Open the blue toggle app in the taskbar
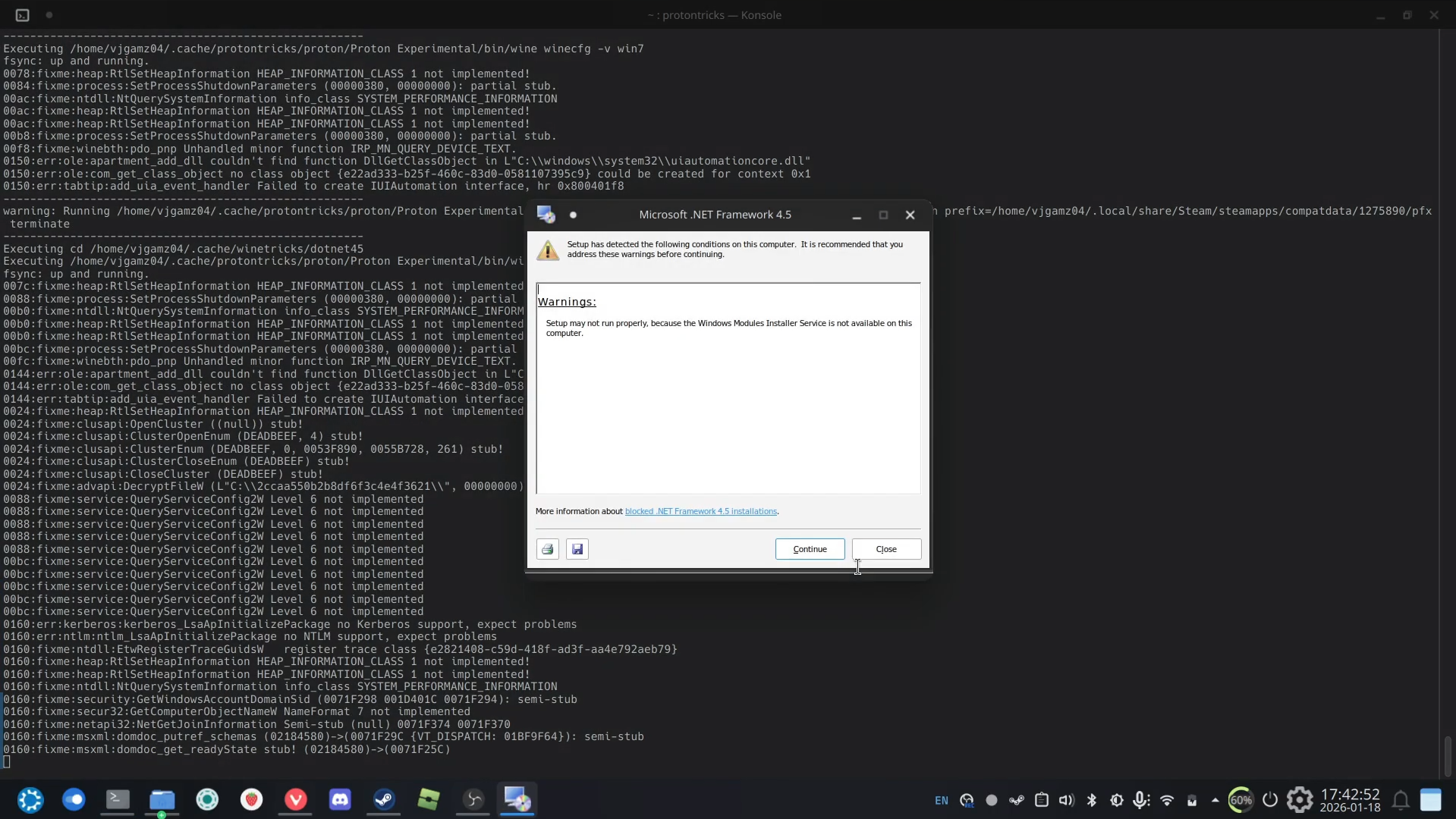The height and width of the screenshot is (819, 1456). [74, 800]
